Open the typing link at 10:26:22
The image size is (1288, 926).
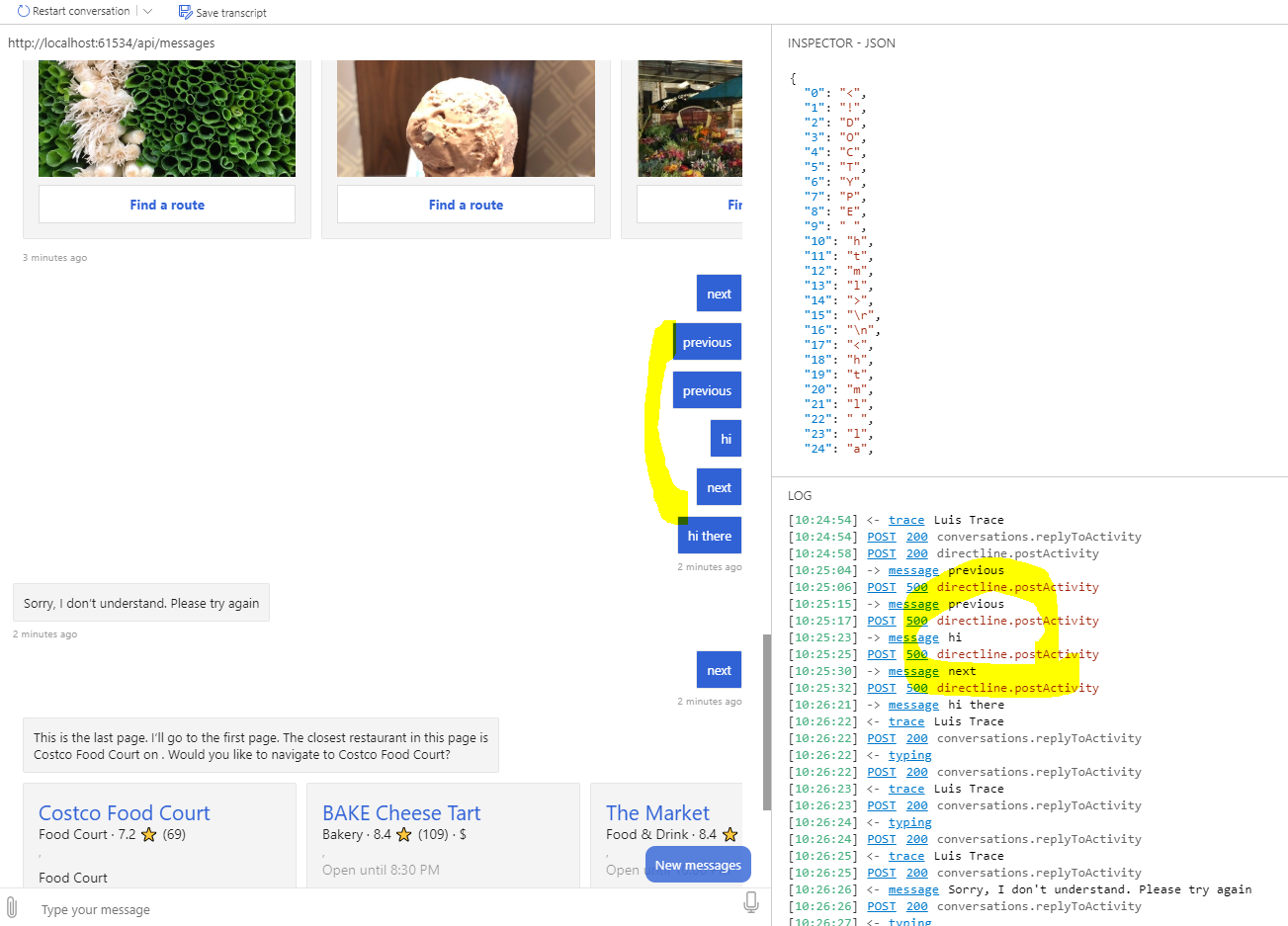[909, 755]
